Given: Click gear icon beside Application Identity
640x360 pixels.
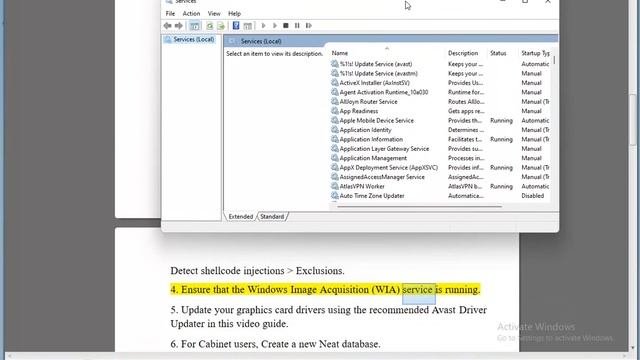Looking at the screenshot, I should [335, 129].
